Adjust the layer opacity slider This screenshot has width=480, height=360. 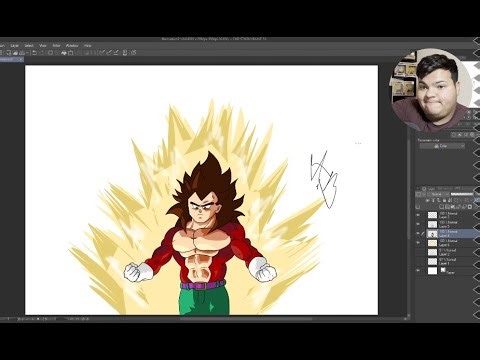point(462,194)
